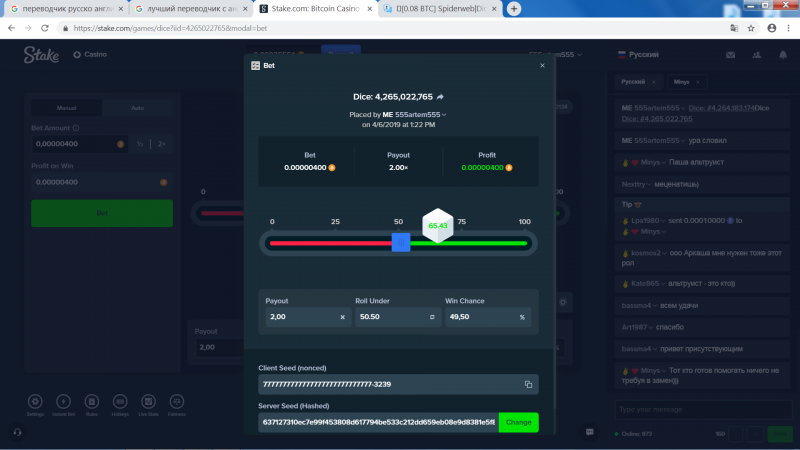Open the 555artem555 account dropdown in header
The image size is (800, 450).
tap(555, 55)
